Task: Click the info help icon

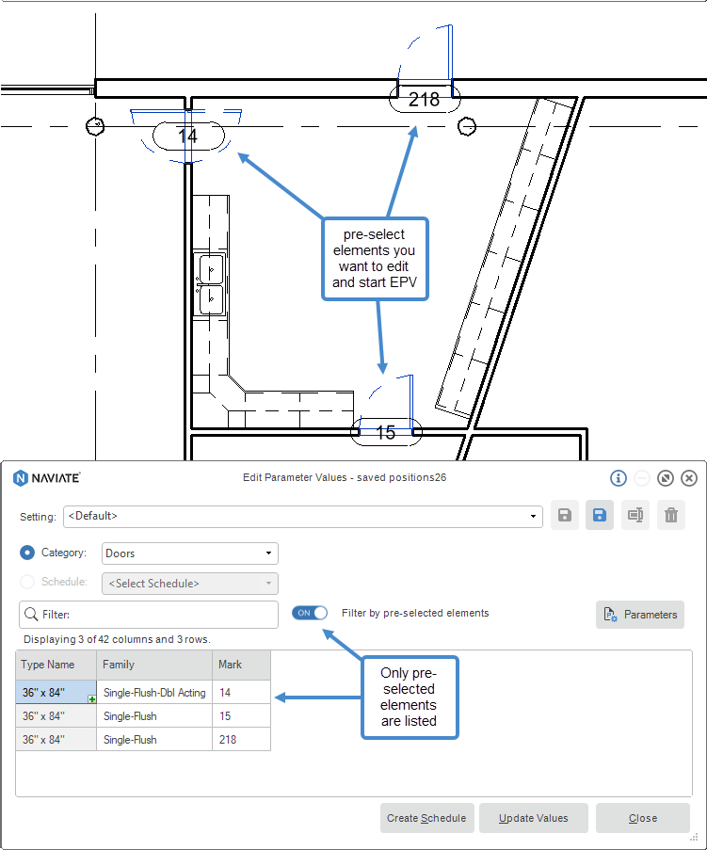Action: 618,478
